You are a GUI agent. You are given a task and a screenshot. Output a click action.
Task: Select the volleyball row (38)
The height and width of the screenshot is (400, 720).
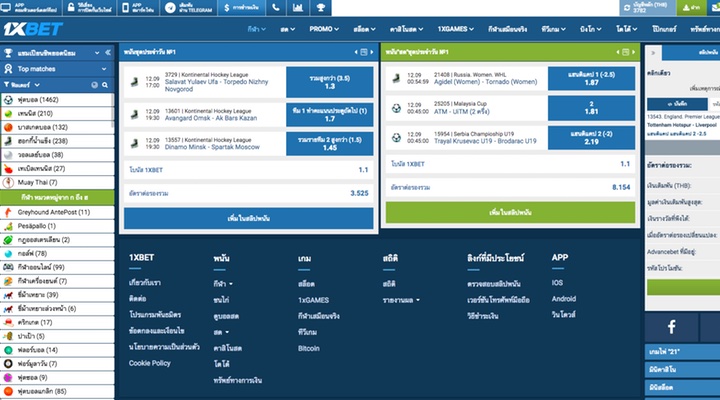(57, 155)
